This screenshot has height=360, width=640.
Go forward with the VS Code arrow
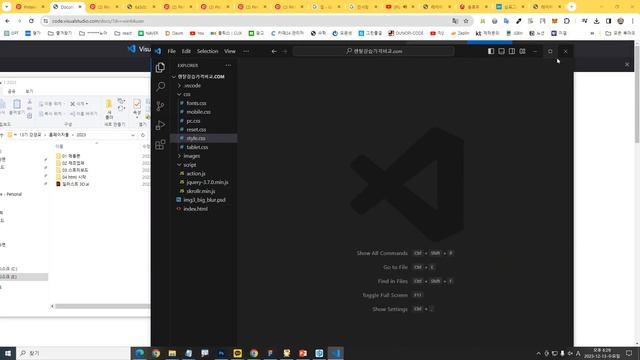[285, 51]
